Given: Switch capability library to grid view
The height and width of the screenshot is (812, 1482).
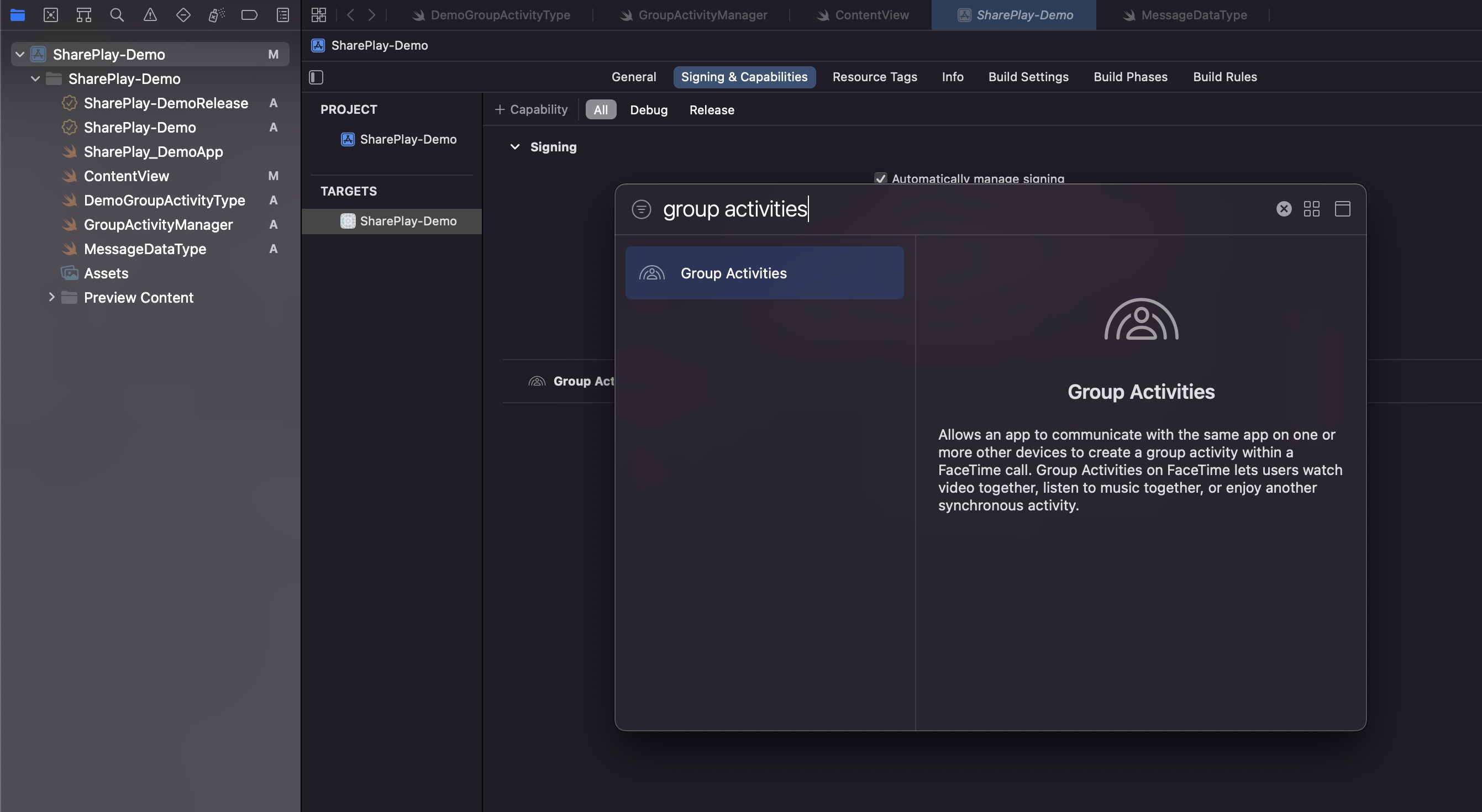Looking at the screenshot, I should pos(1311,209).
